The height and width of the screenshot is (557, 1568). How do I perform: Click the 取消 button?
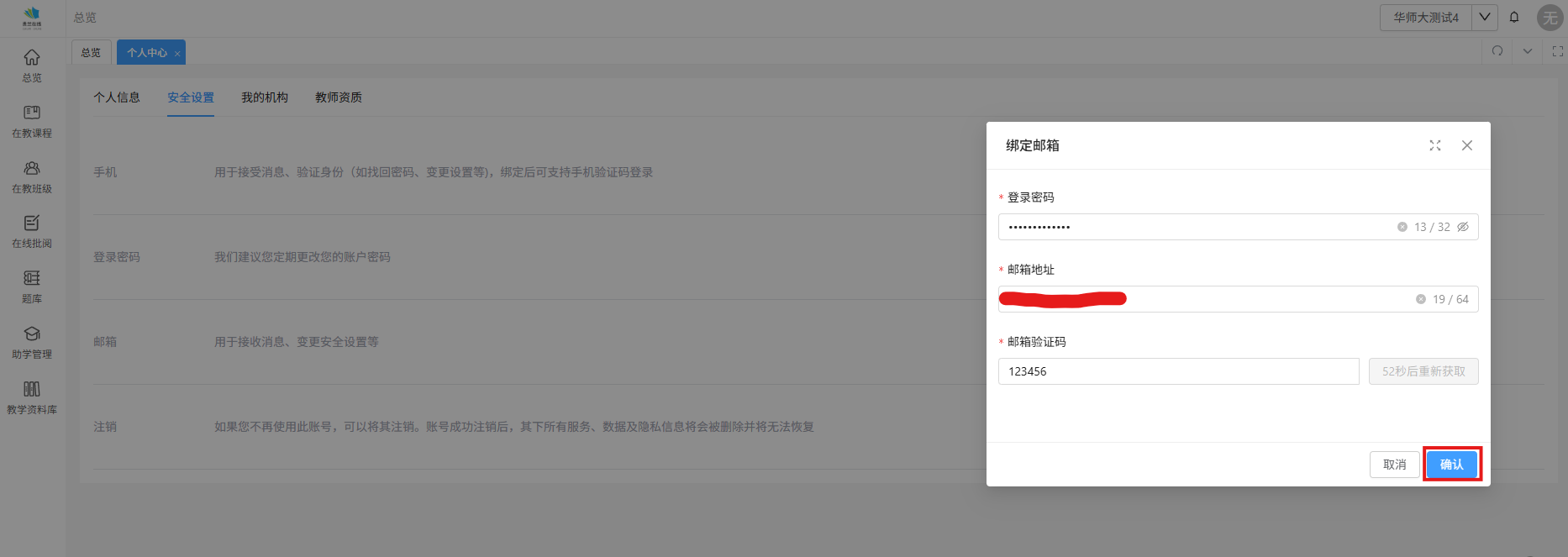(1394, 465)
